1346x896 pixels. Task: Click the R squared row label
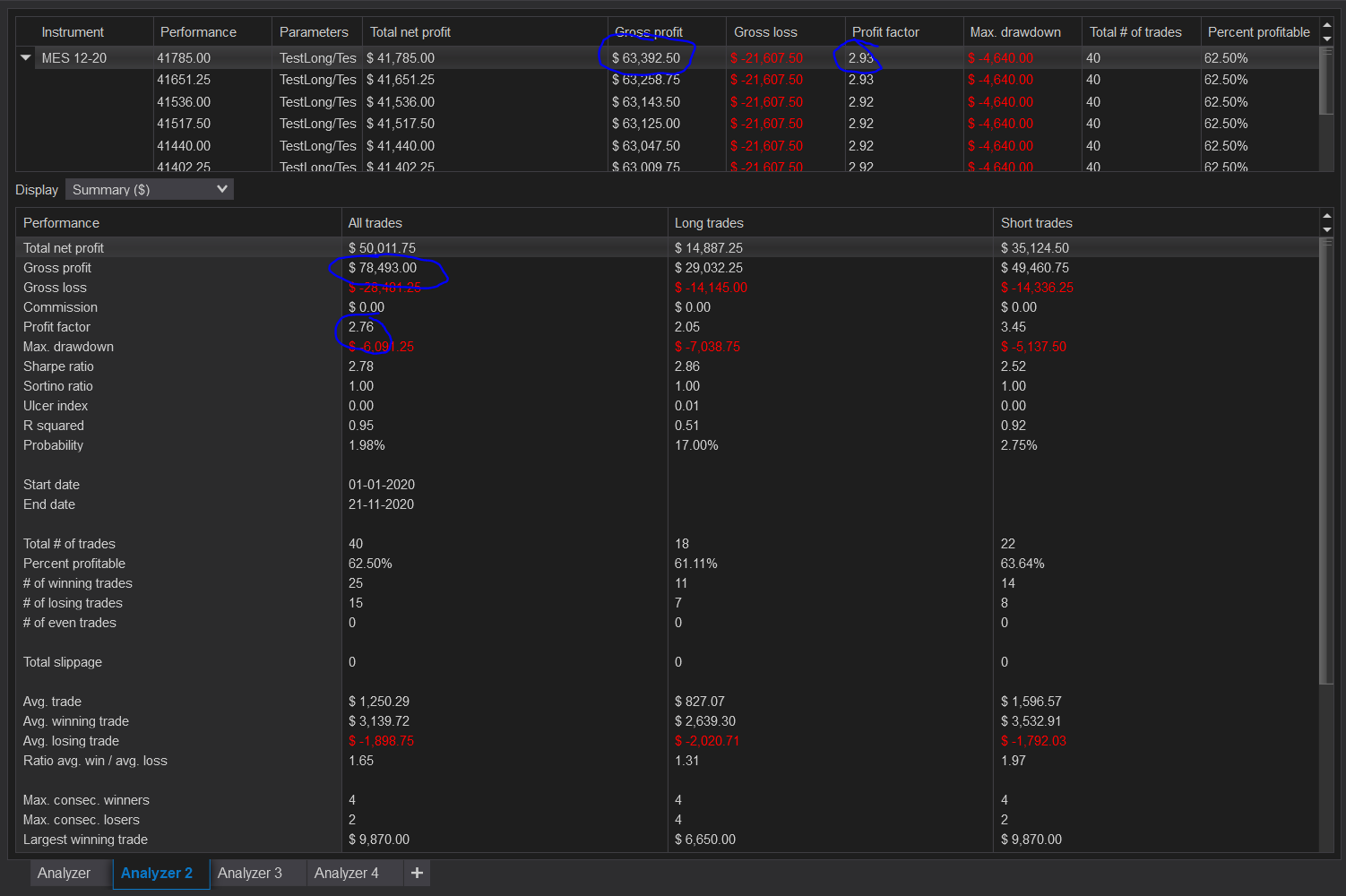pos(54,426)
